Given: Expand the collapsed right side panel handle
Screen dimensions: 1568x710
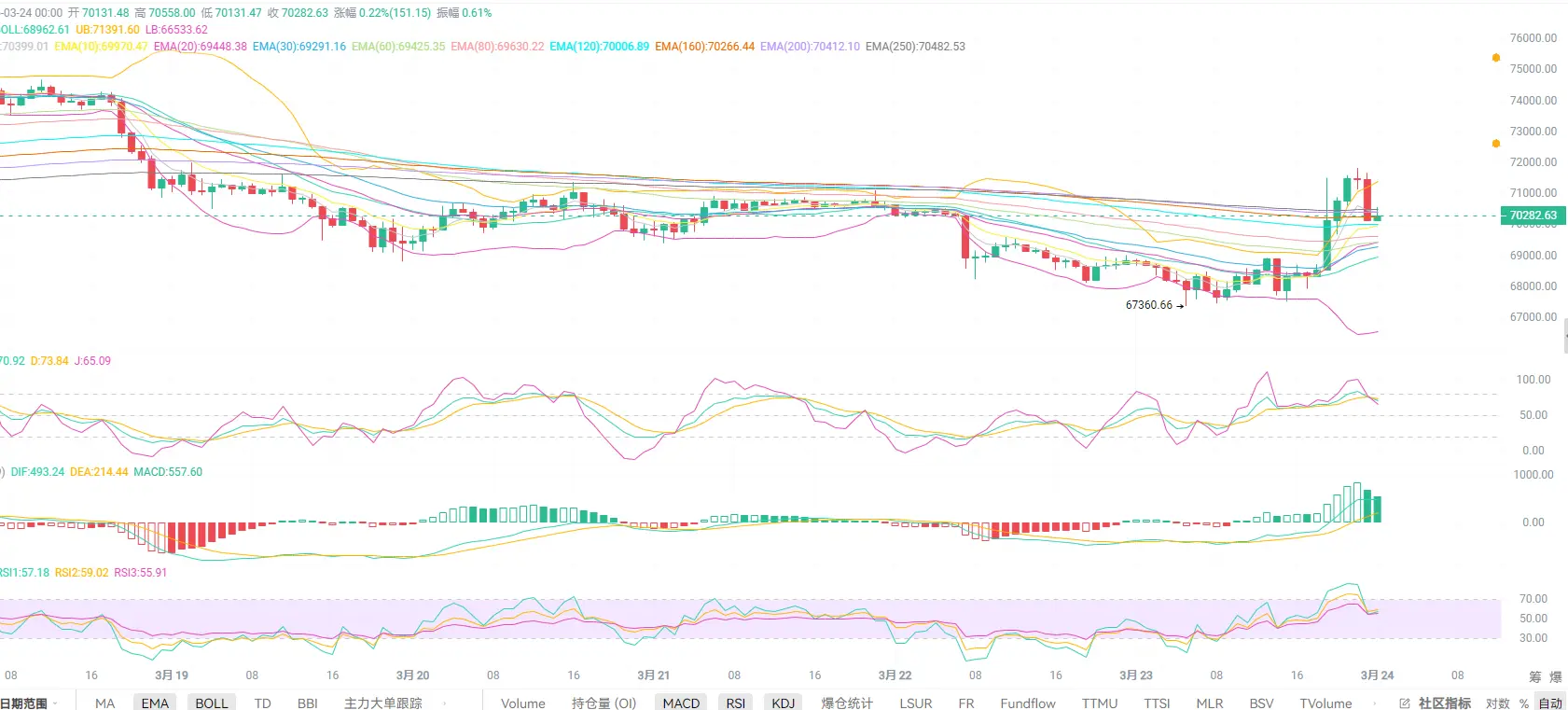Looking at the screenshot, I should 1565,336.
